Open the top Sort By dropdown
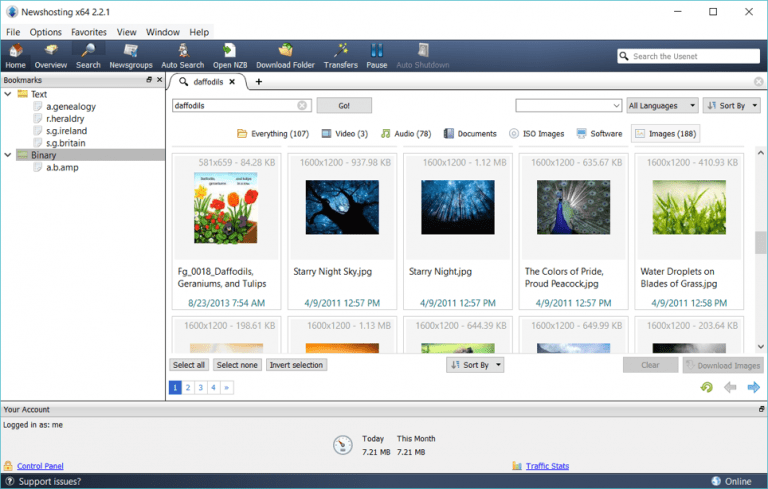Image resolution: width=768 pixels, height=489 pixels. coord(732,105)
